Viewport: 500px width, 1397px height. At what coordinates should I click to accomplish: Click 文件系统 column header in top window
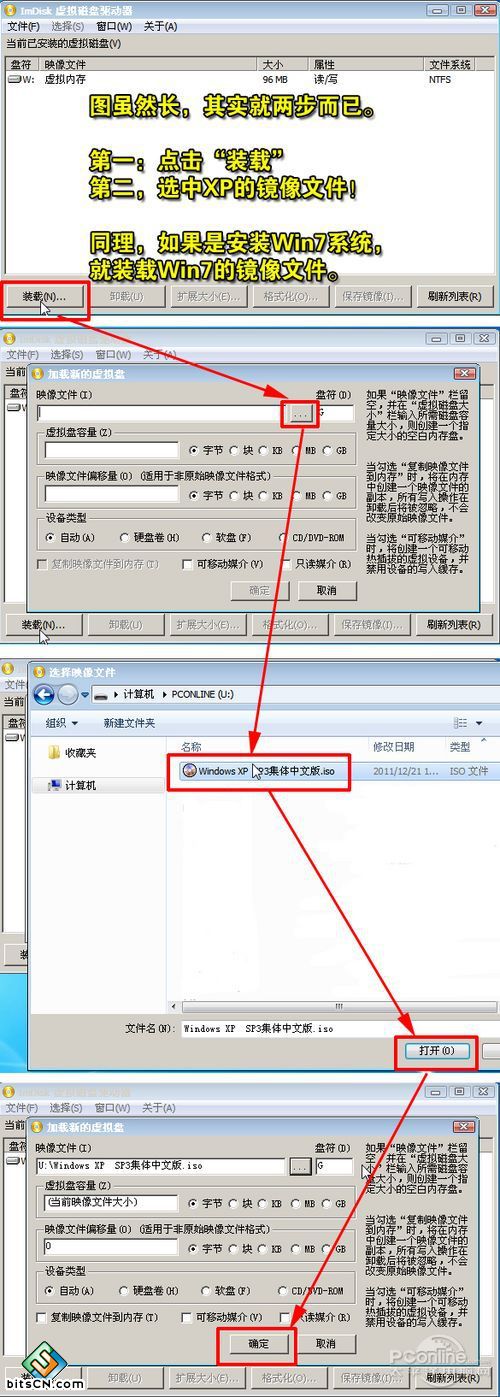tap(459, 63)
